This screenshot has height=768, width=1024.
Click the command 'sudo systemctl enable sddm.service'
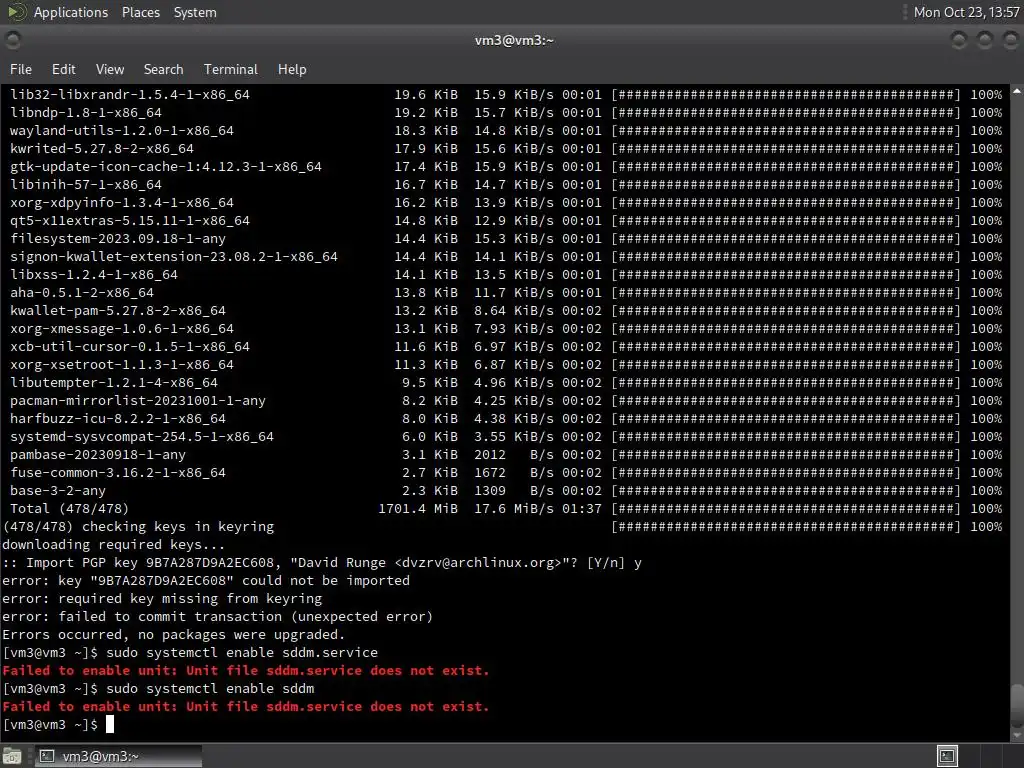(x=242, y=652)
